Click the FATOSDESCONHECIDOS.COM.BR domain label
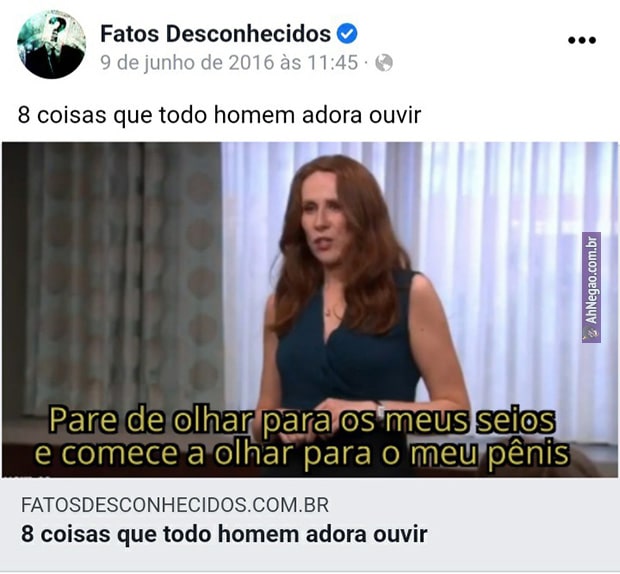This screenshot has height=574, width=620. click(175, 505)
